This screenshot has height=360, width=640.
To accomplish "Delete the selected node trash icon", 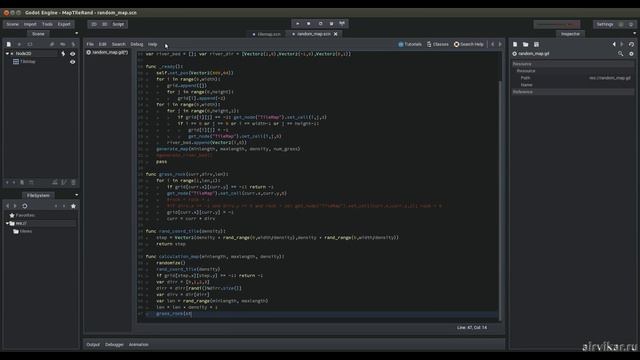I will coord(73,182).
